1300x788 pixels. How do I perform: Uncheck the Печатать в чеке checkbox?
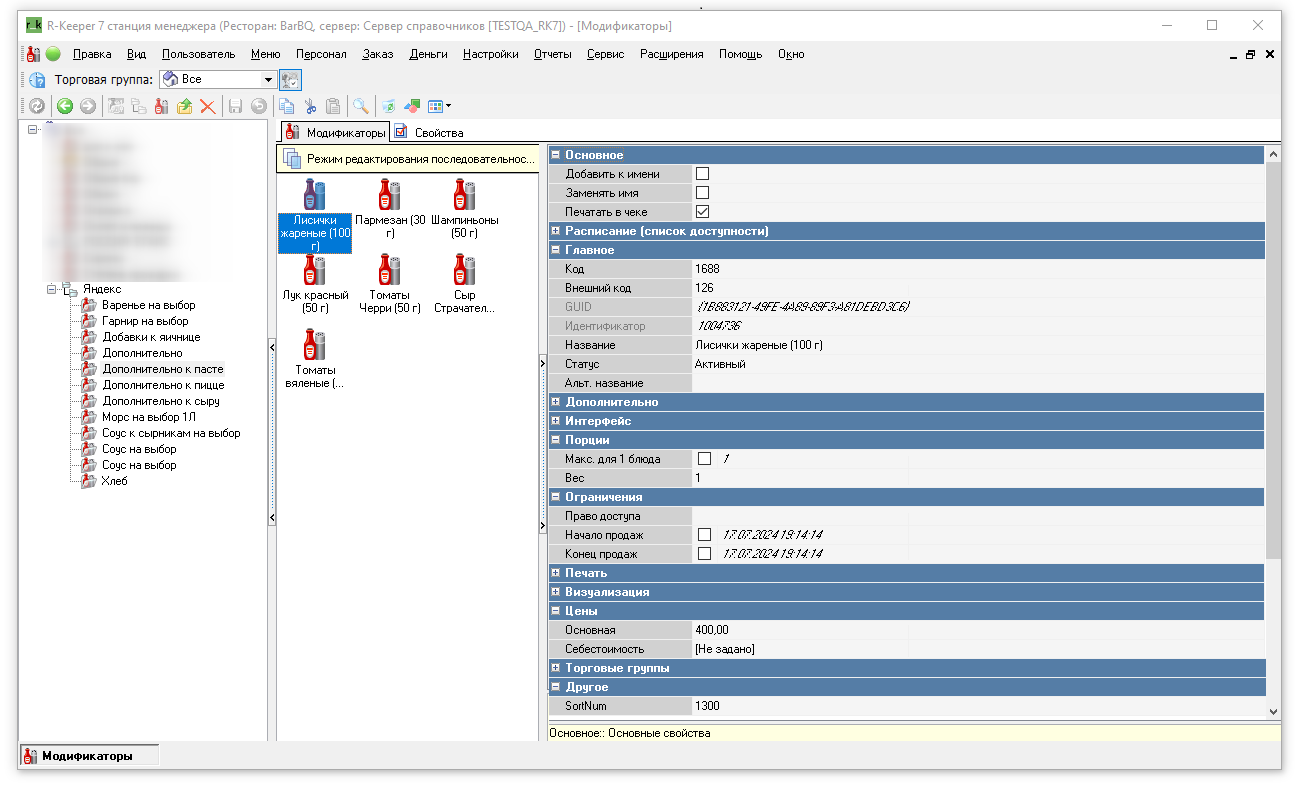[x=703, y=212]
